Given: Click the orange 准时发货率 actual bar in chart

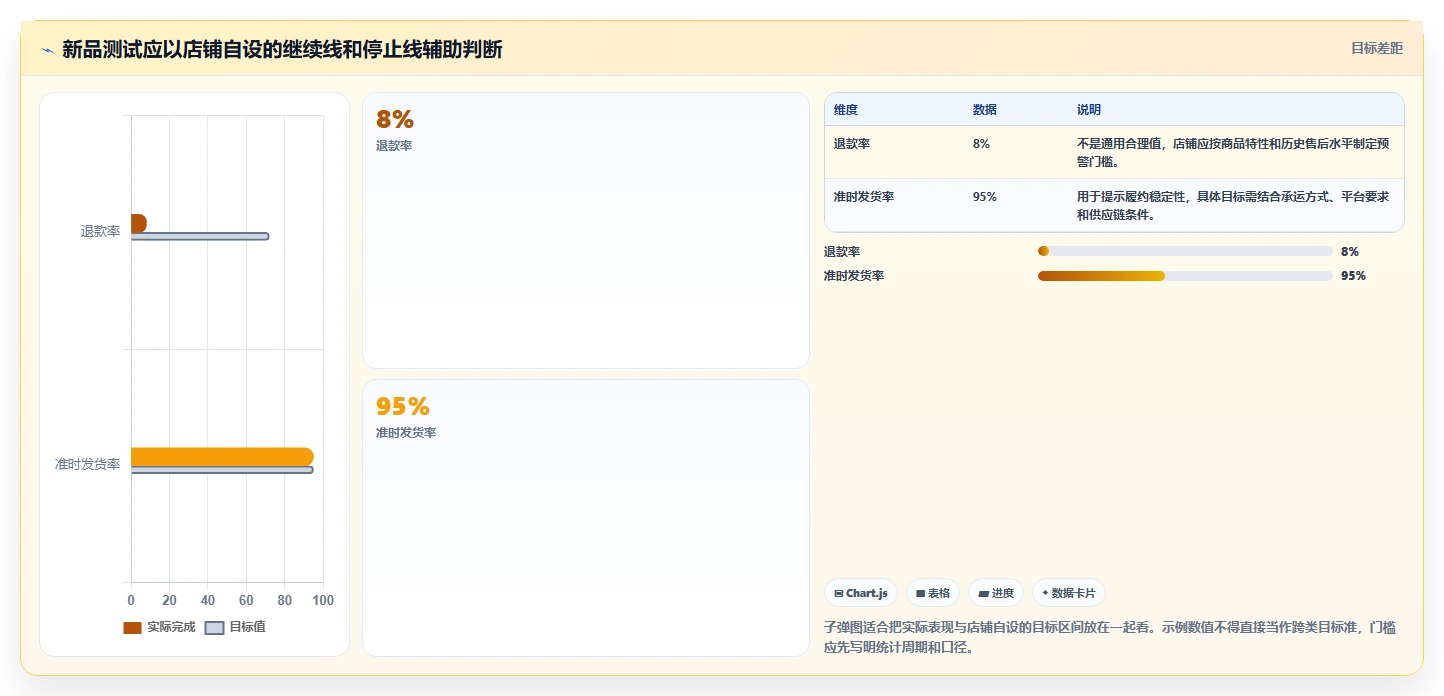Looking at the screenshot, I should click(x=222, y=457).
